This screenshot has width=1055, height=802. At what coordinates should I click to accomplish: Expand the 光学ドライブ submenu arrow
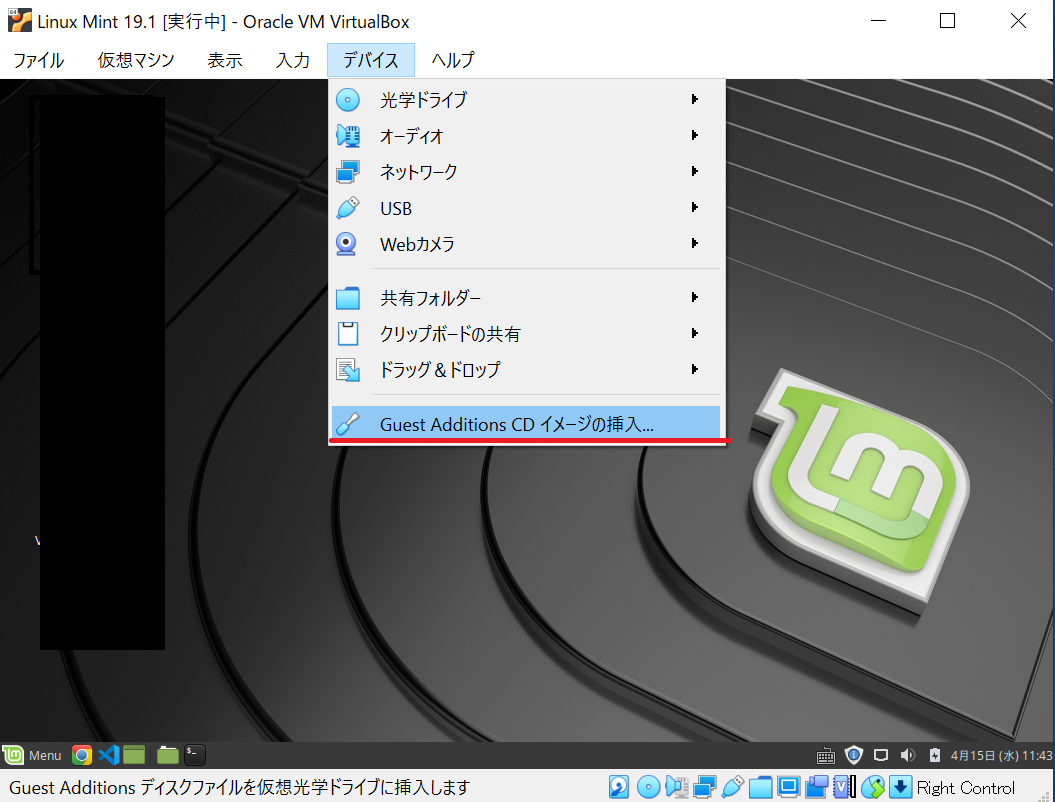click(695, 100)
